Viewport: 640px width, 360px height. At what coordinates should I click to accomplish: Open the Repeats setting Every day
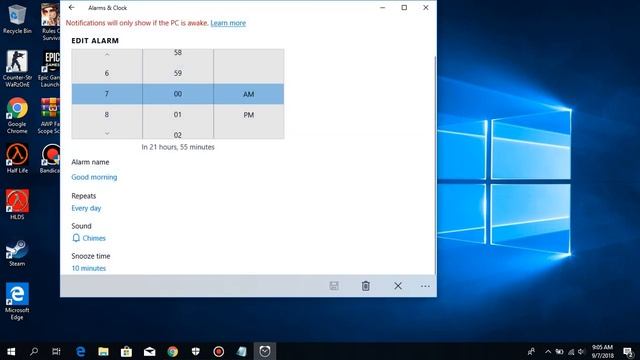coord(86,208)
